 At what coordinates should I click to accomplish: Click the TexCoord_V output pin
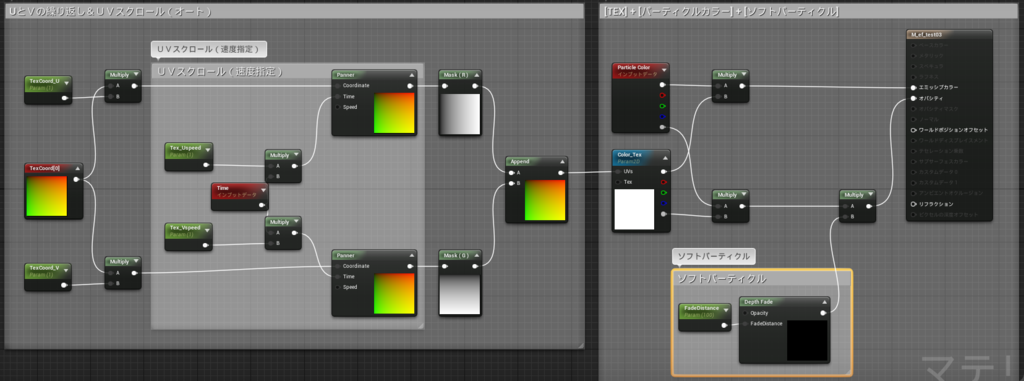click(65, 285)
